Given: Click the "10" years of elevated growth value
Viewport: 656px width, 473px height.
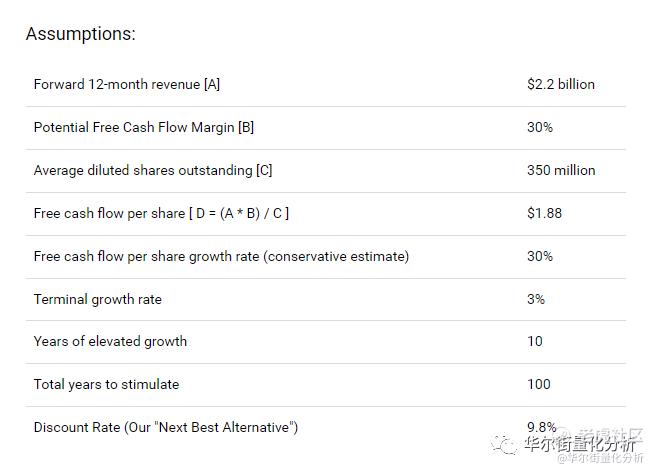Looking at the screenshot, I should coord(534,341).
